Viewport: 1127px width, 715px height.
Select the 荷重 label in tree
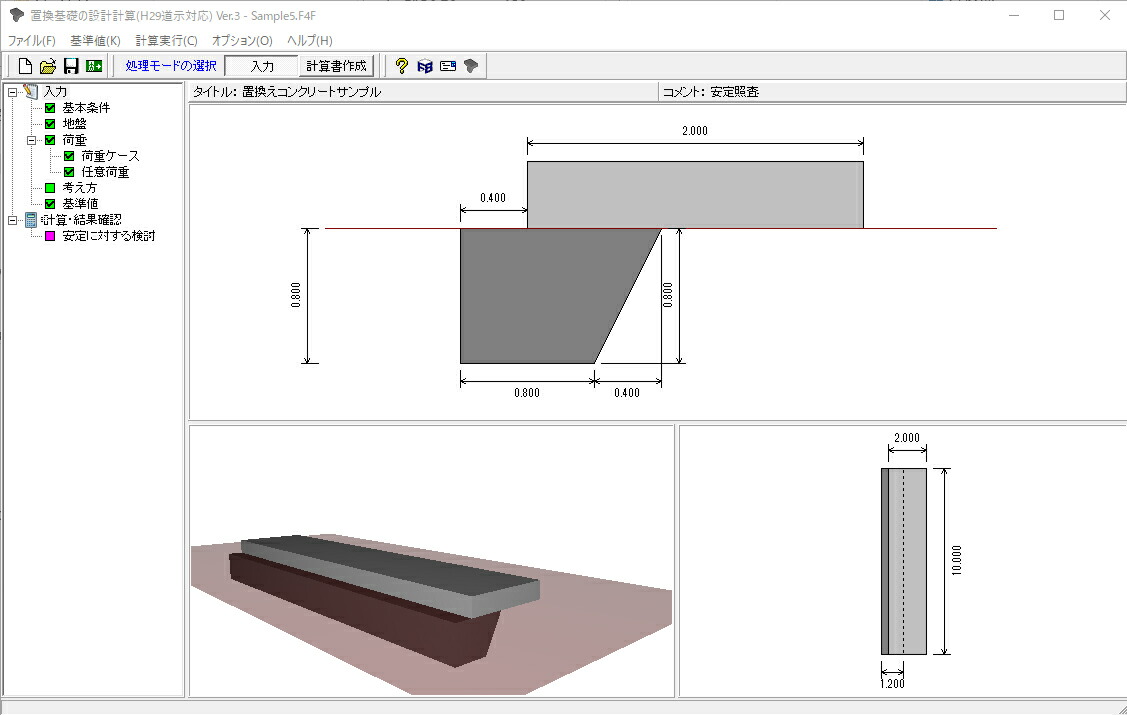75,140
